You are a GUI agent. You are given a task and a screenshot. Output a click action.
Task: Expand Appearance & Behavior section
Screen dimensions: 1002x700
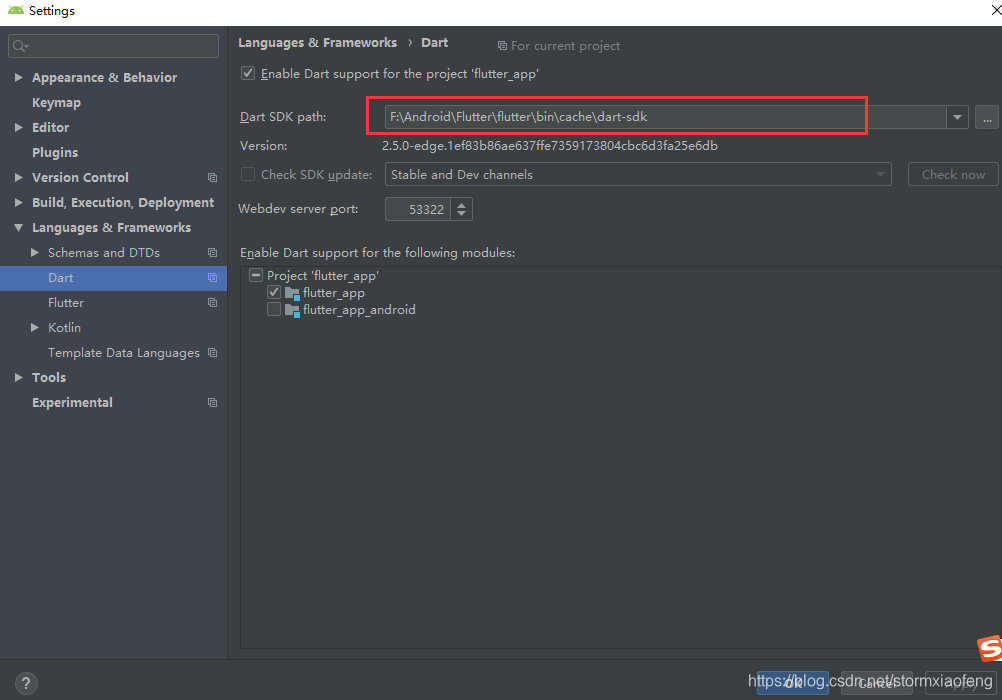coord(19,77)
